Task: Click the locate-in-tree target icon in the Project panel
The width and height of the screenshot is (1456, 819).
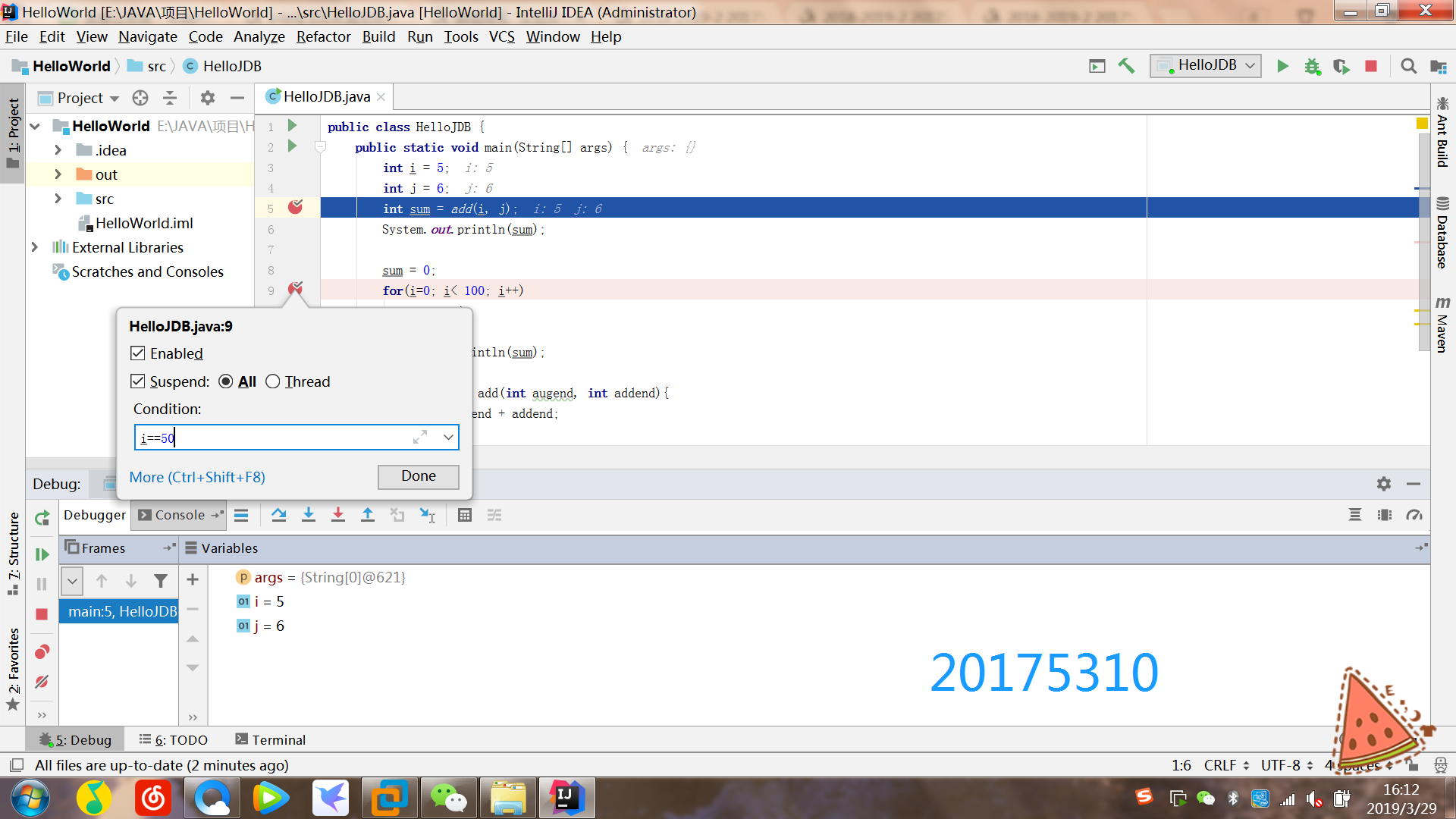Action: 140,98
